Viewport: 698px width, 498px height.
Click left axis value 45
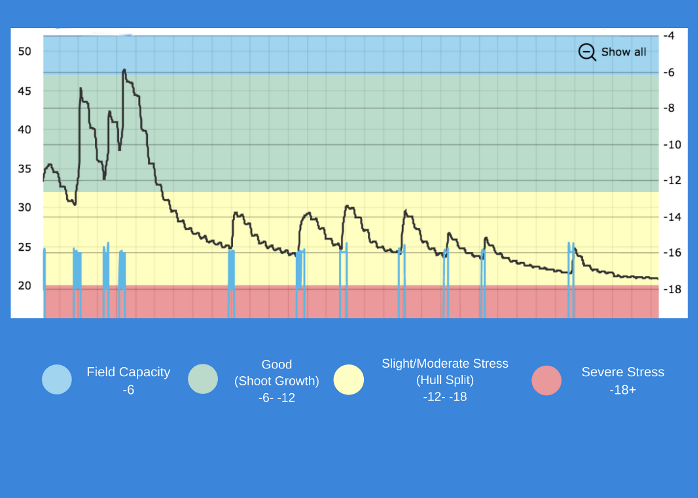pyautogui.click(x=24, y=91)
